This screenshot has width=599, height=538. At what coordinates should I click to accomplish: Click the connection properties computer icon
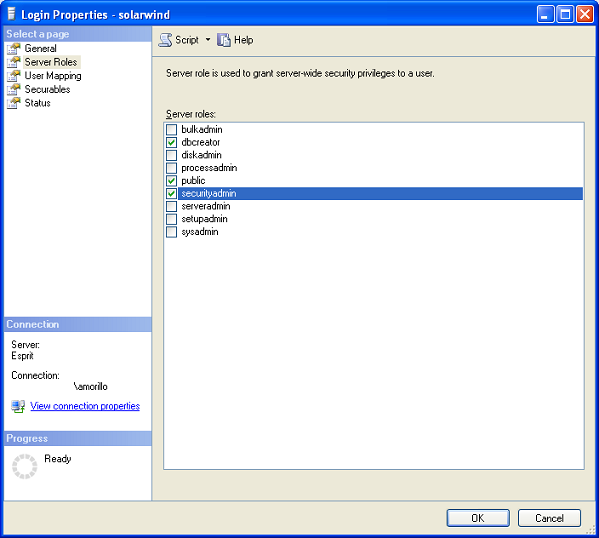pos(18,406)
